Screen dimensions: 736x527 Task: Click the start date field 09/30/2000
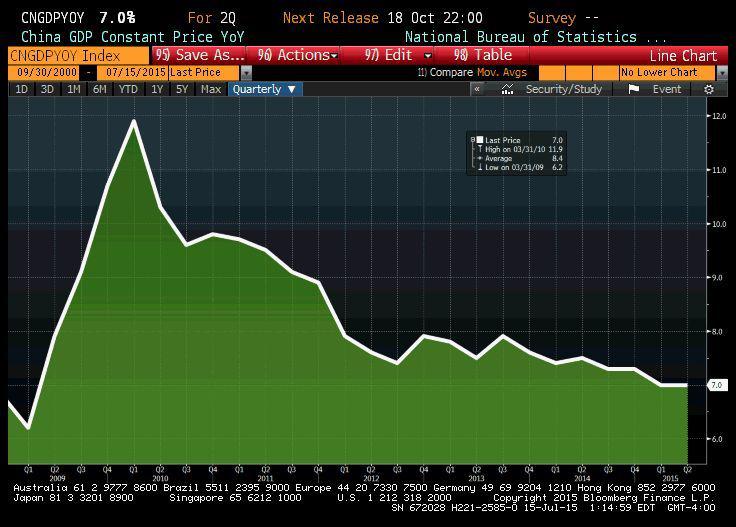[x=45, y=73]
